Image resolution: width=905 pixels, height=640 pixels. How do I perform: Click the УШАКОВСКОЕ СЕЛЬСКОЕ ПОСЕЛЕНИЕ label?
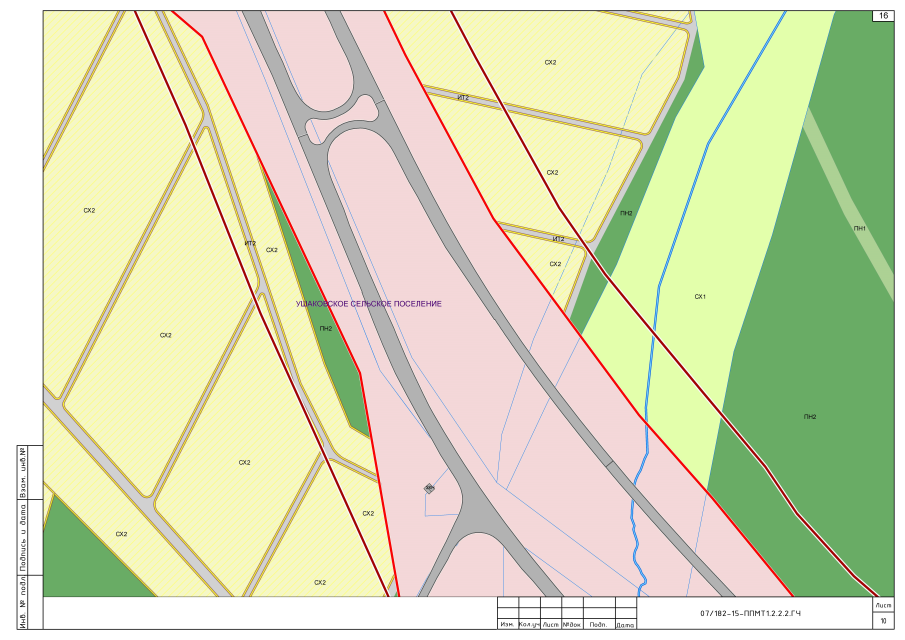tap(369, 303)
